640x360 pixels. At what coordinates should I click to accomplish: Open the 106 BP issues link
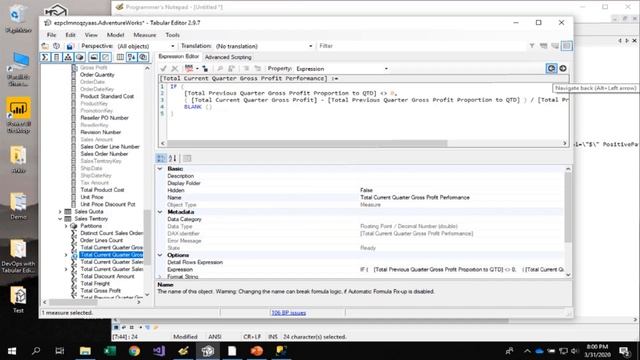[289, 313]
